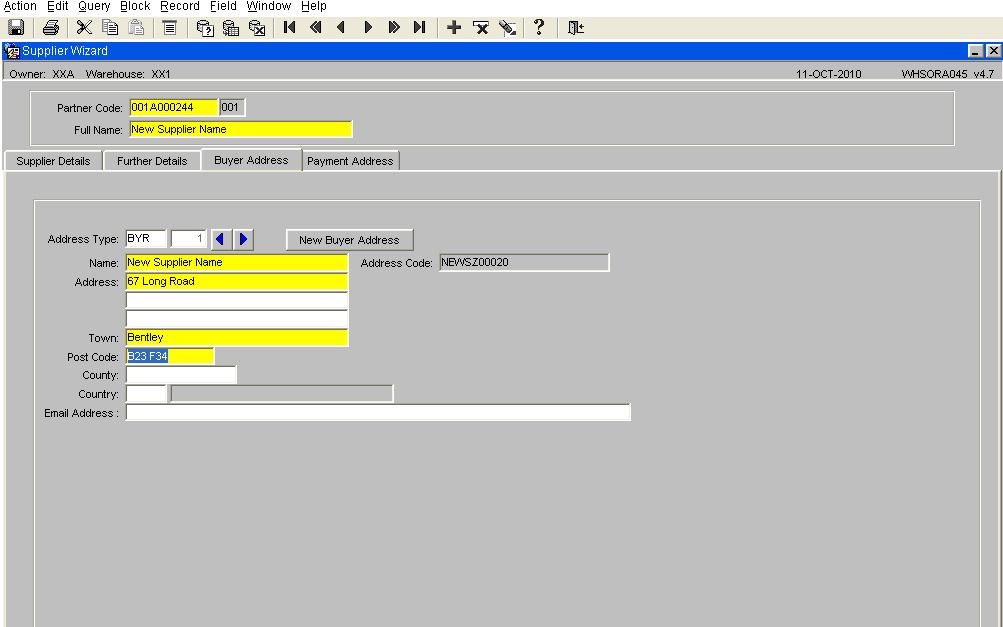Click the Full Name field
The height and width of the screenshot is (627, 1003).
[241, 129]
